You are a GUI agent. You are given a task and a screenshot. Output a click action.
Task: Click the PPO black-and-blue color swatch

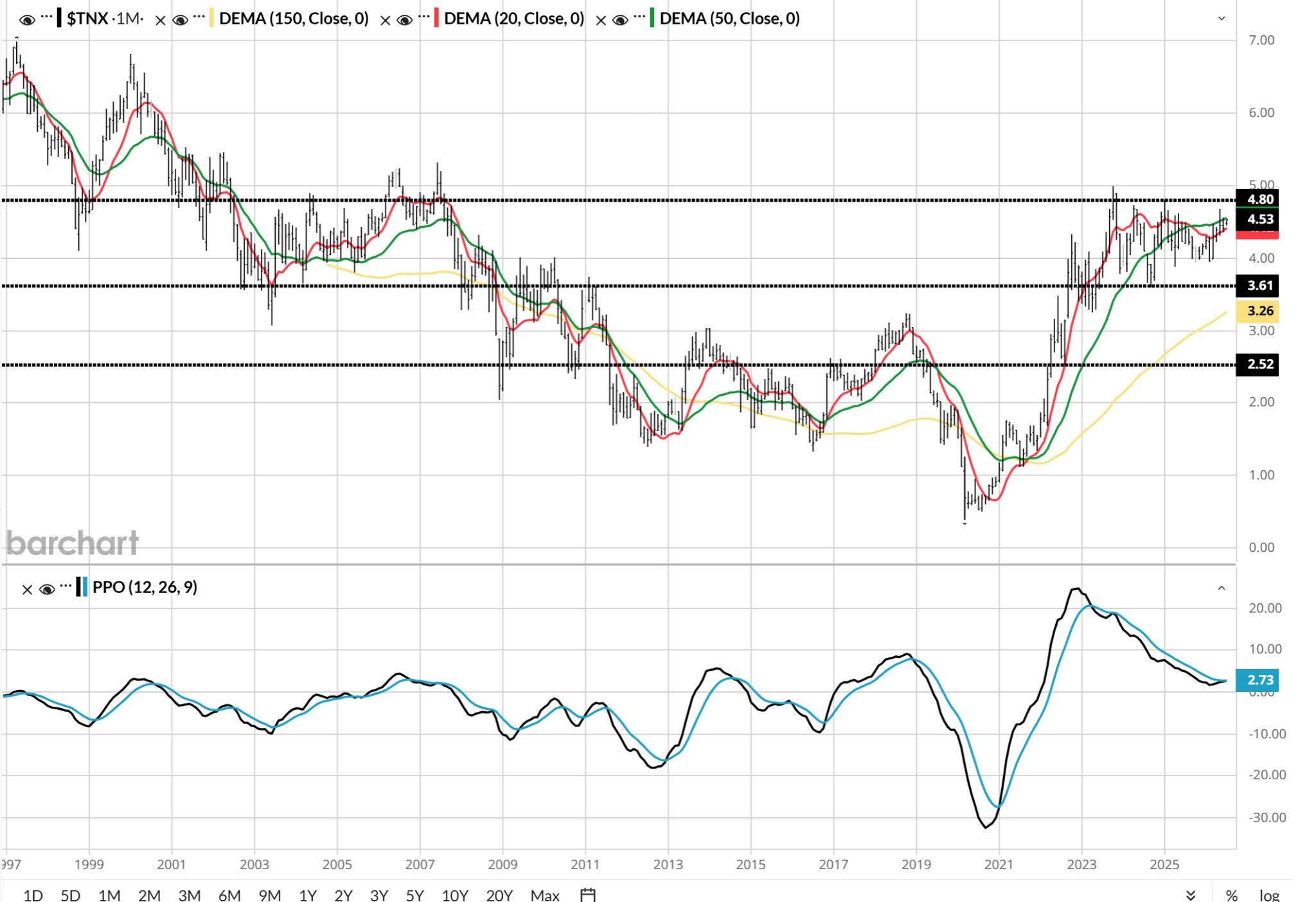click(x=82, y=587)
